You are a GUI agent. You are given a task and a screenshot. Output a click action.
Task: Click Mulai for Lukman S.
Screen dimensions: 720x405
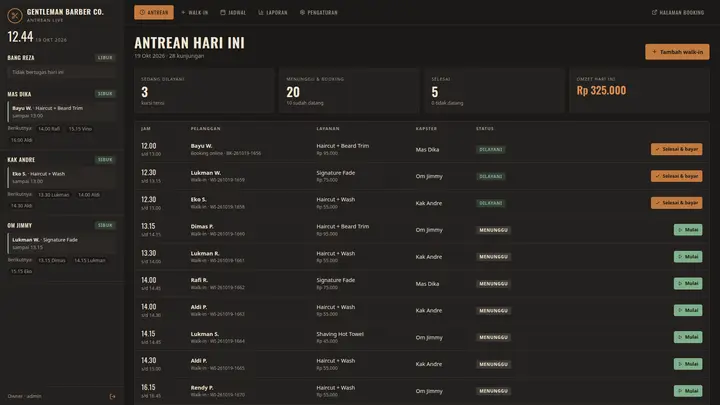click(688, 337)
